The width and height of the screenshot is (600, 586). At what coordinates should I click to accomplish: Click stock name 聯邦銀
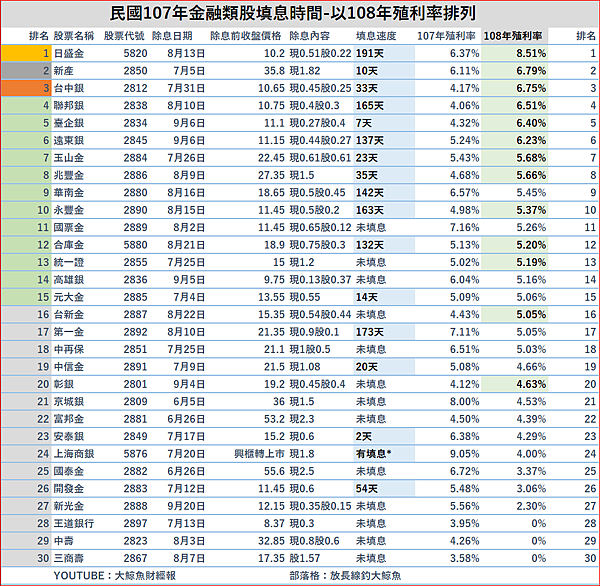click(x=68, y=106)
